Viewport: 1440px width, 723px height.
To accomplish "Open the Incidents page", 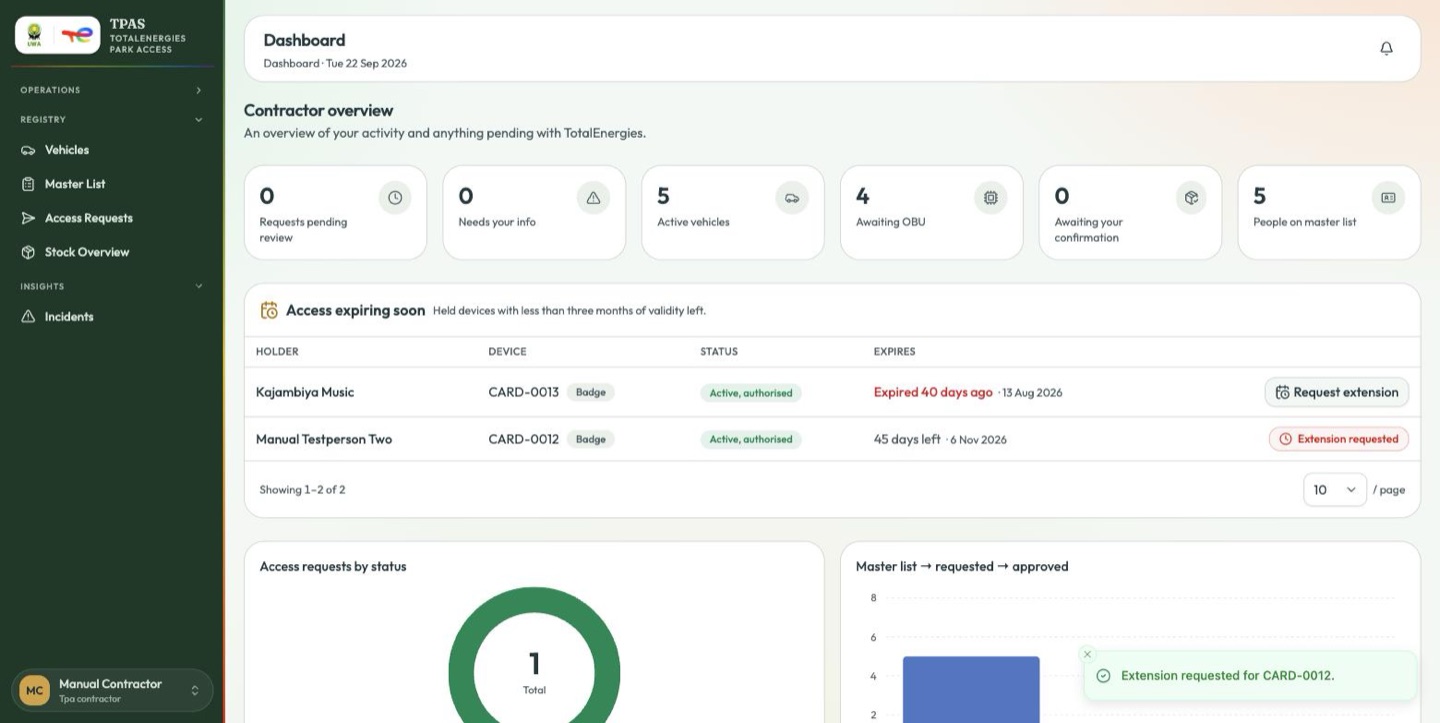I will pyautogui.click(x=112, y=317).
